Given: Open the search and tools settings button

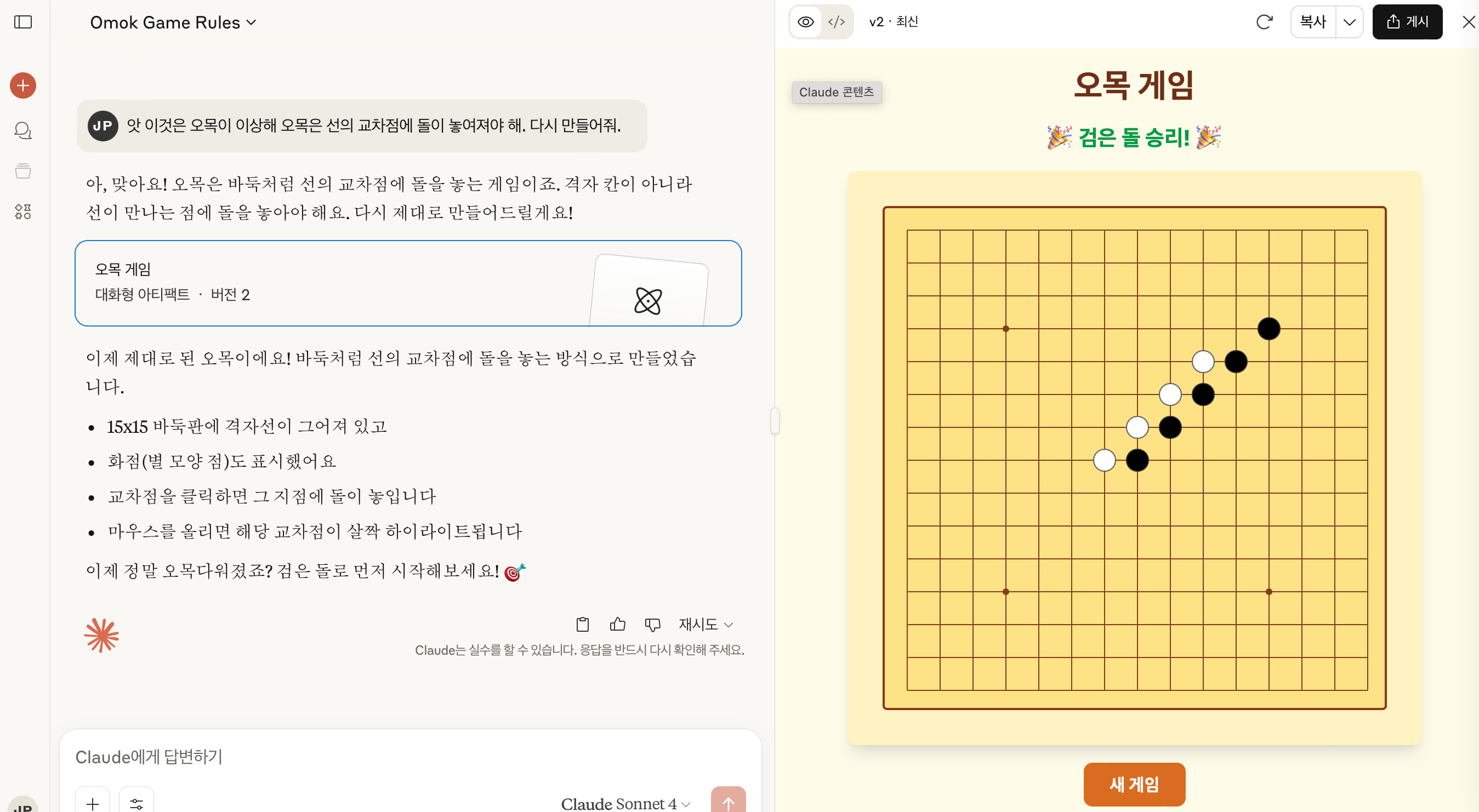Looking at the screenshot, I should click(x=136, y=802).
